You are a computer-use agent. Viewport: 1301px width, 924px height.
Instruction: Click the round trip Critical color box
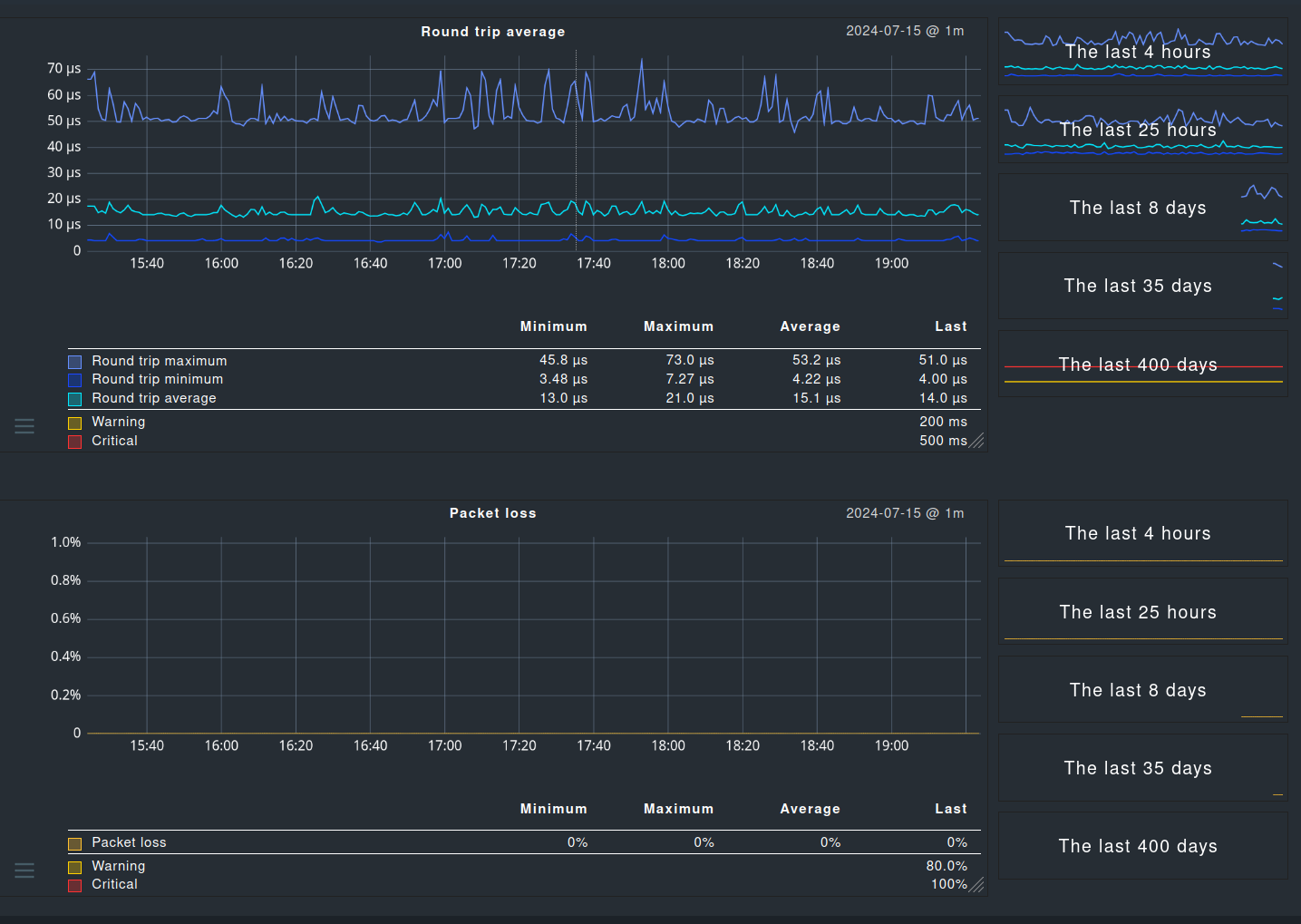[75, 442]
